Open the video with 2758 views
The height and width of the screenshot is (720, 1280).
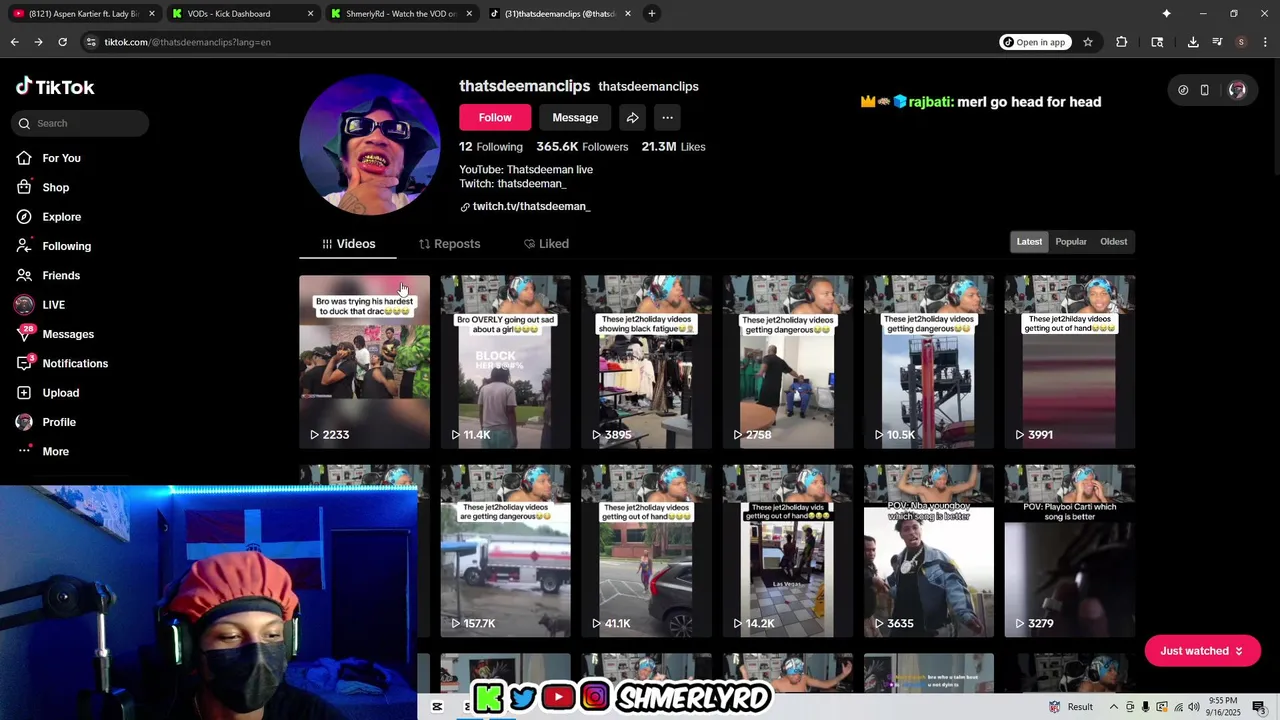click(788, 361)
